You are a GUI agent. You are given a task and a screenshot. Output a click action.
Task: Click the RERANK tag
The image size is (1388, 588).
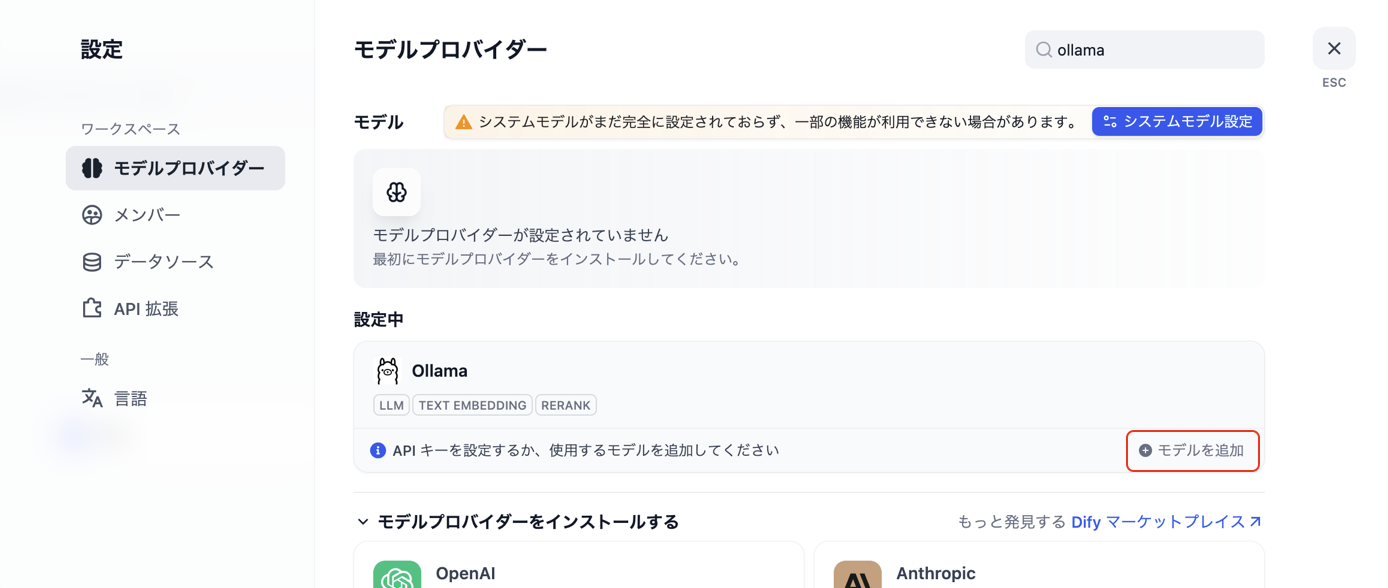pos(566,405)
